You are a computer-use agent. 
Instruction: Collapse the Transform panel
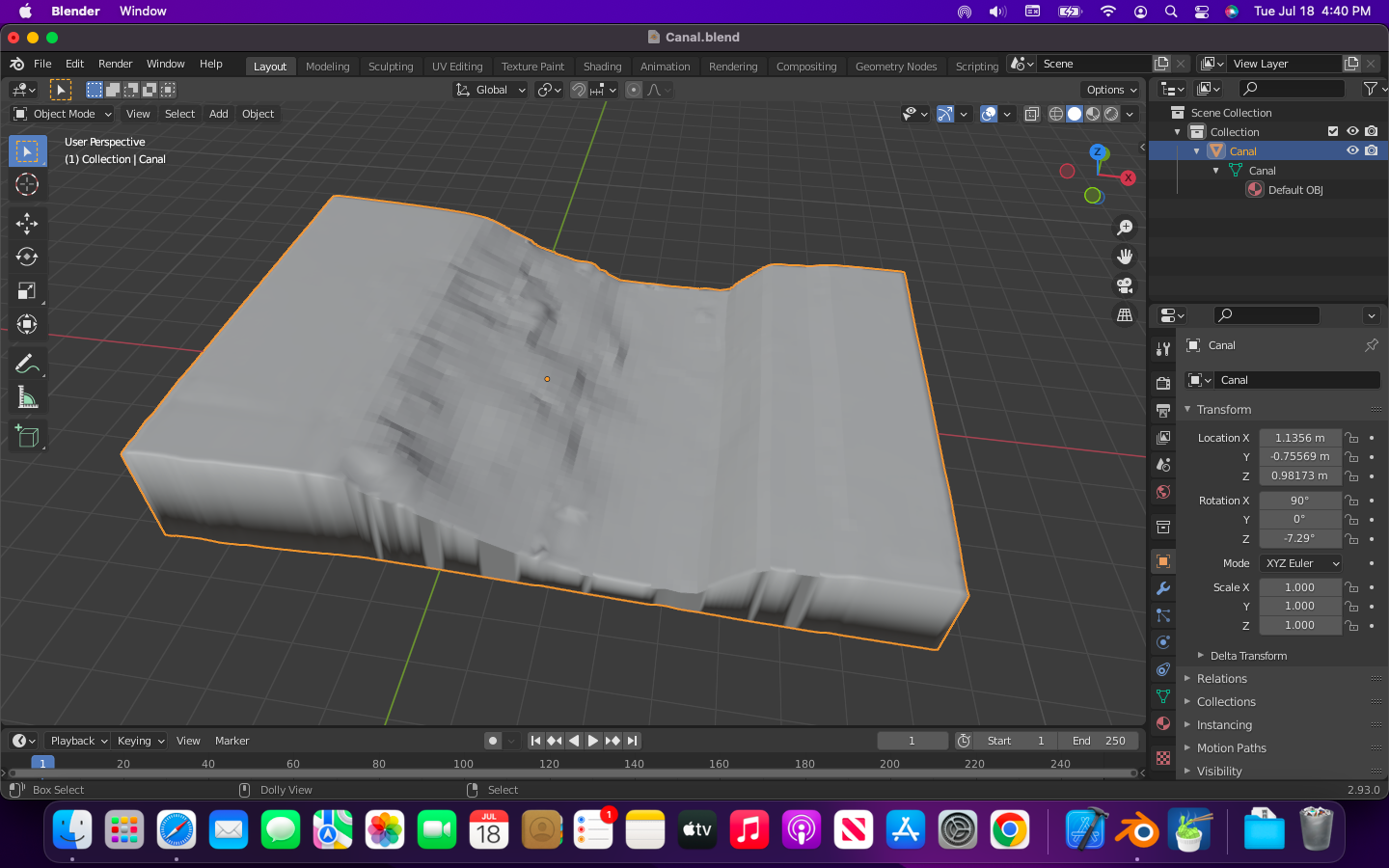click(x=1224, y=410)
